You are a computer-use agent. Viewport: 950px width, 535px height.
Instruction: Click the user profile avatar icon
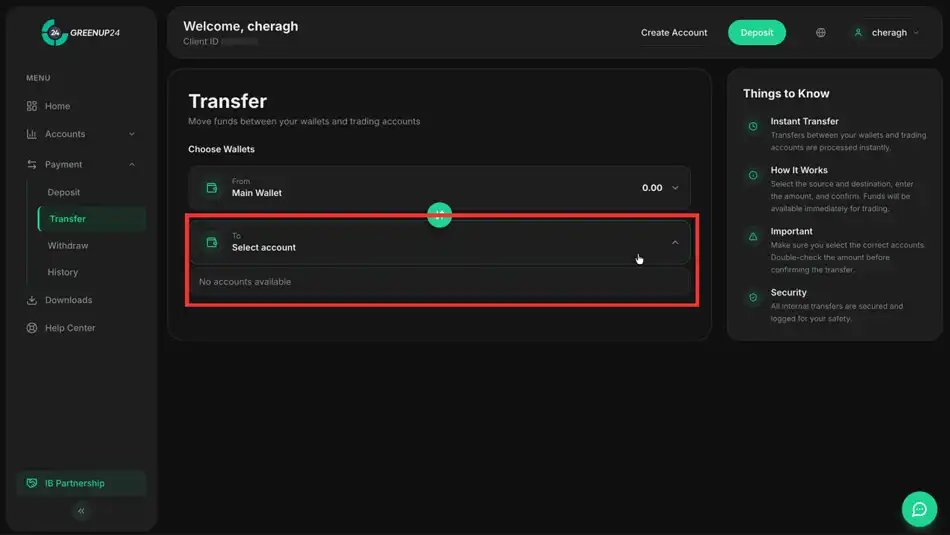coord(858,33)
